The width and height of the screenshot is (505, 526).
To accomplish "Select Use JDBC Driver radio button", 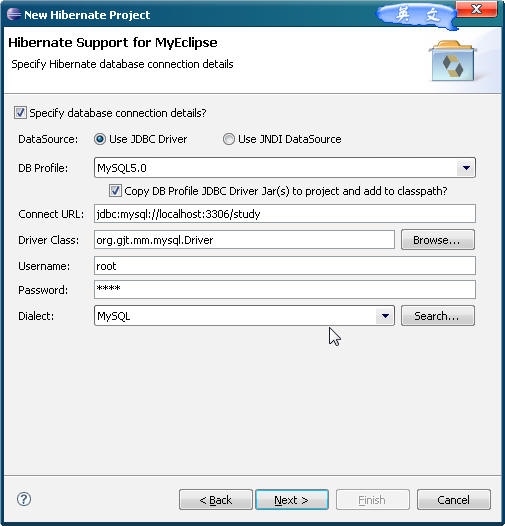I will (x=100, y=139).
